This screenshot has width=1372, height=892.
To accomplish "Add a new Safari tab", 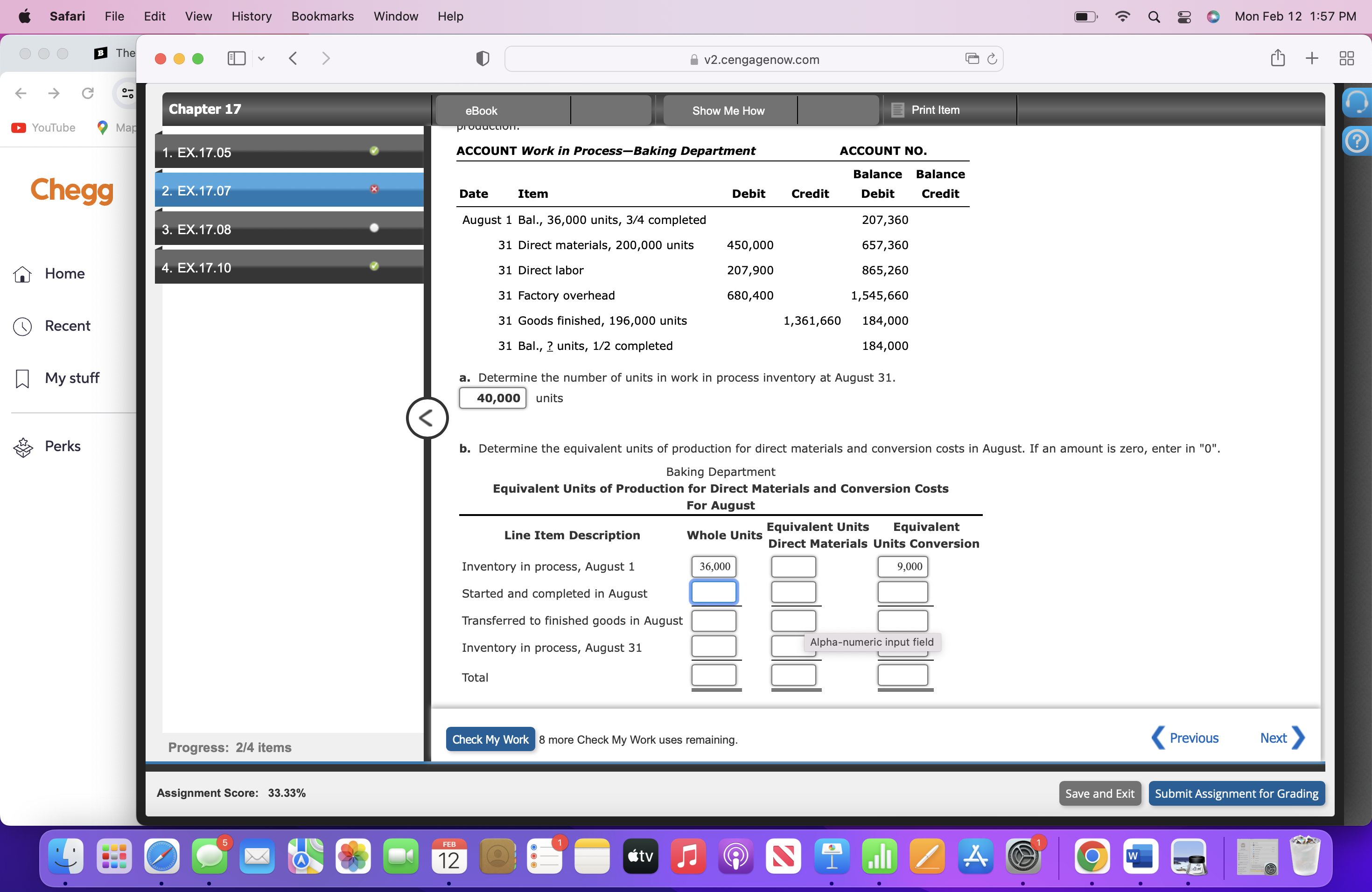I will click(x=1311, y=58).
